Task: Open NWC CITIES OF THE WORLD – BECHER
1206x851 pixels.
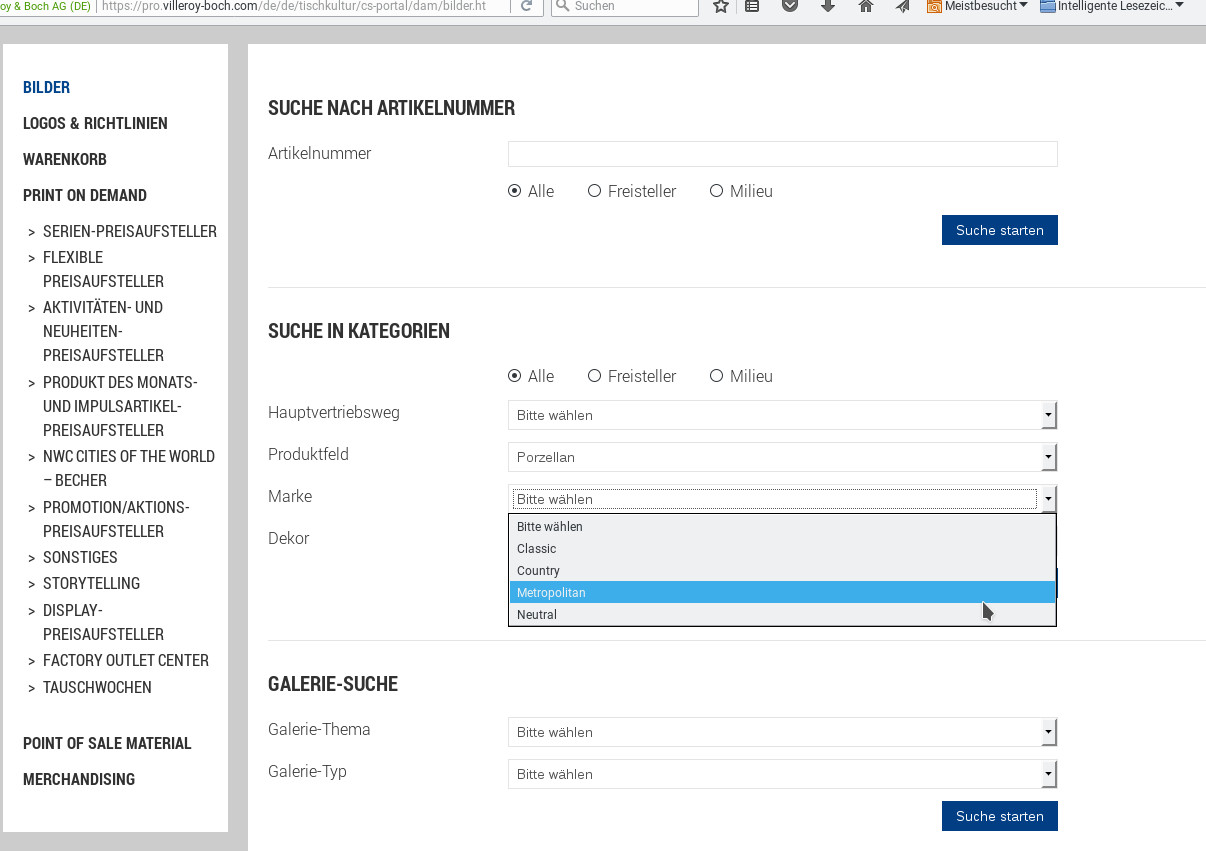Action: point(129,468)
